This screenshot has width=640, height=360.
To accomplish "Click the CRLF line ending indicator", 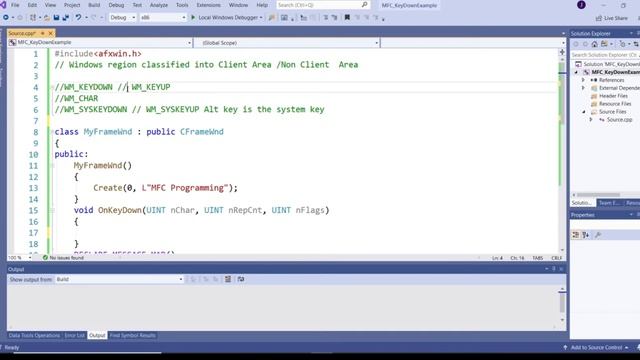I will coord(557,258).
